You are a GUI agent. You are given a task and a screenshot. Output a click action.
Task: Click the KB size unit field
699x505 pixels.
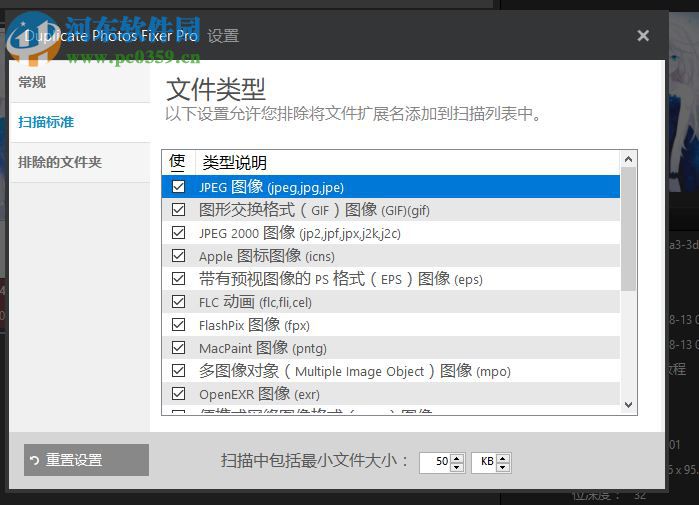tap(484, 462)
